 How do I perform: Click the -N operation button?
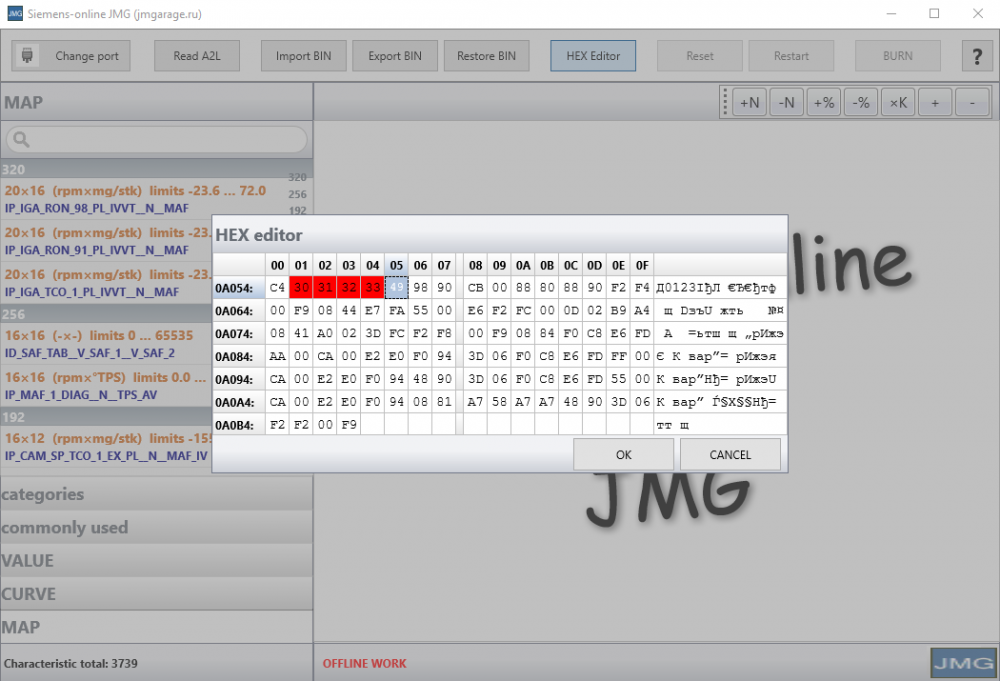(x=786, y=103)
